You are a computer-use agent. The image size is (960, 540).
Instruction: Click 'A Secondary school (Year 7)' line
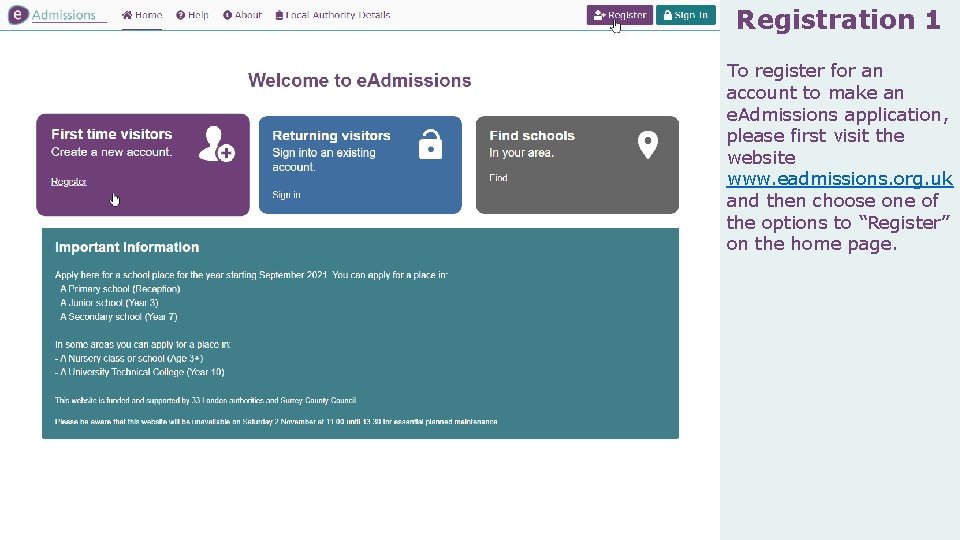click(119, 317)
